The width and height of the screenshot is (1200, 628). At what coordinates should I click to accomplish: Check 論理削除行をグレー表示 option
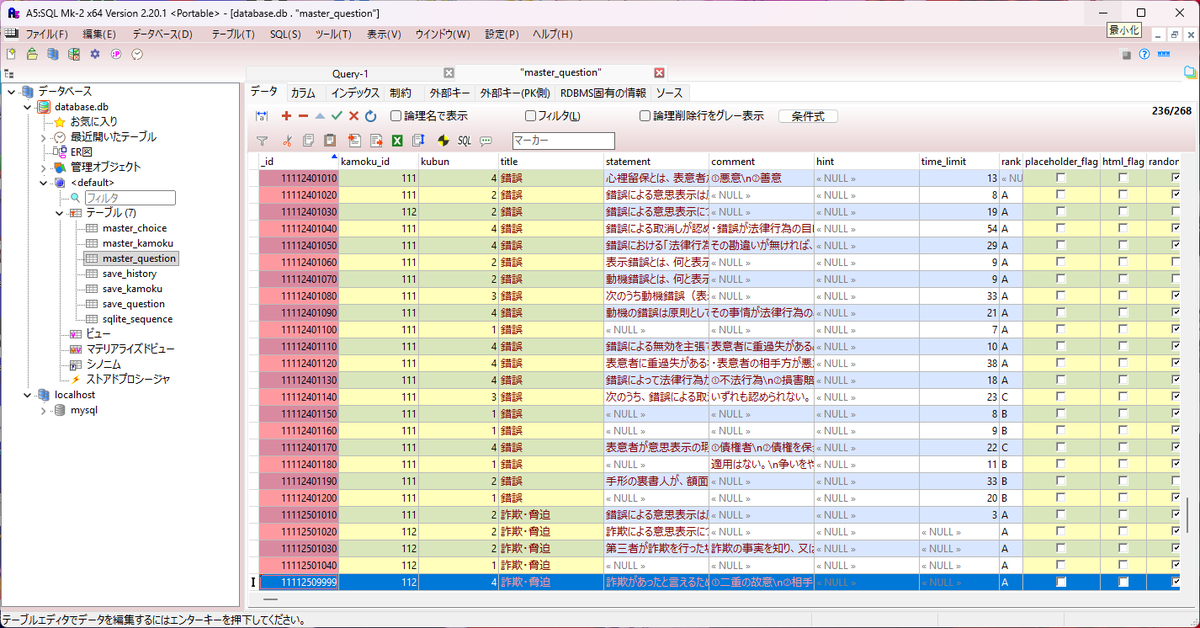[644, 115]
